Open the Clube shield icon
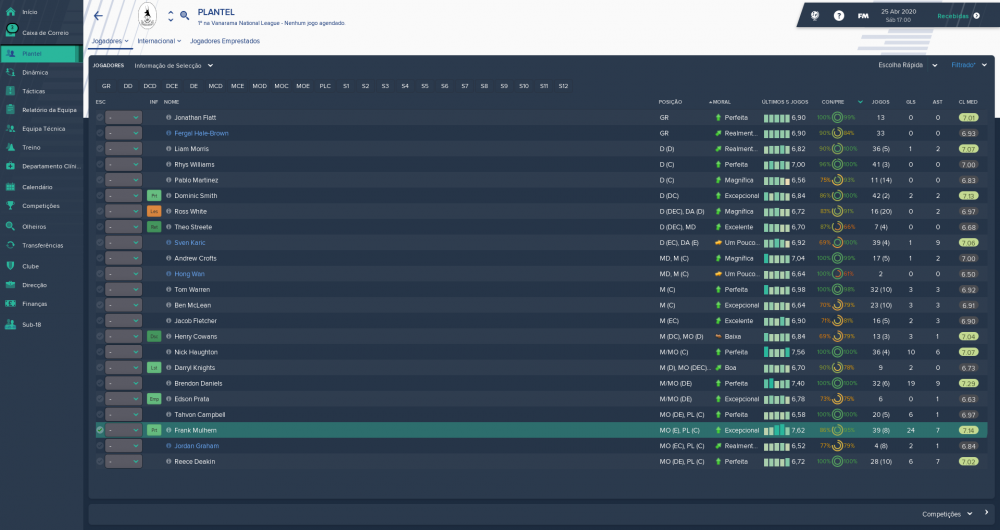The width and height of the screenshot is (1000, 530). tap(10, 265)
